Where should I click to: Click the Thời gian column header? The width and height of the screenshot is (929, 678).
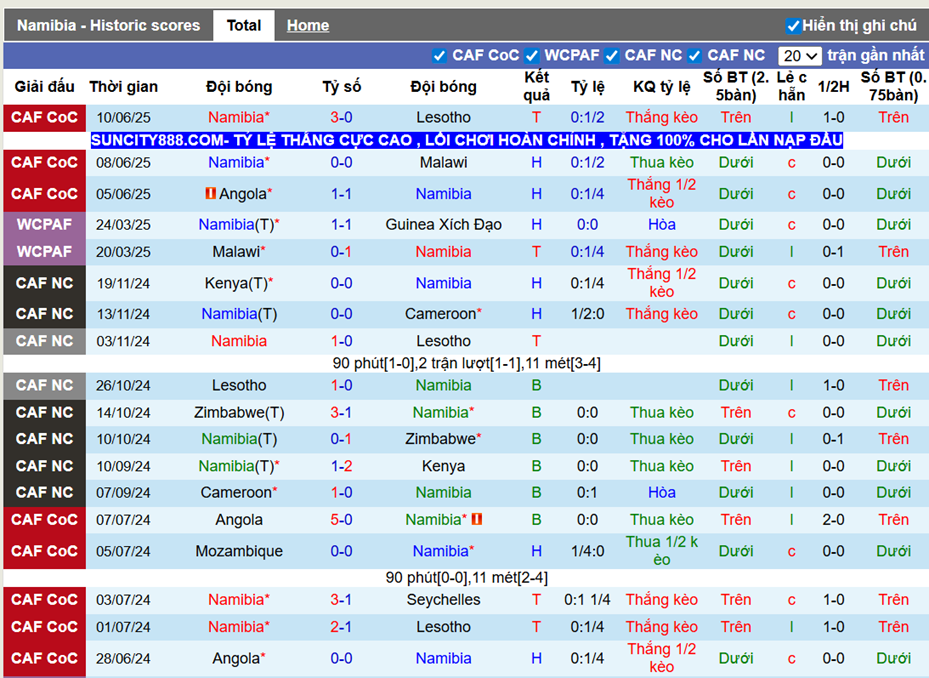click(123, 87)
